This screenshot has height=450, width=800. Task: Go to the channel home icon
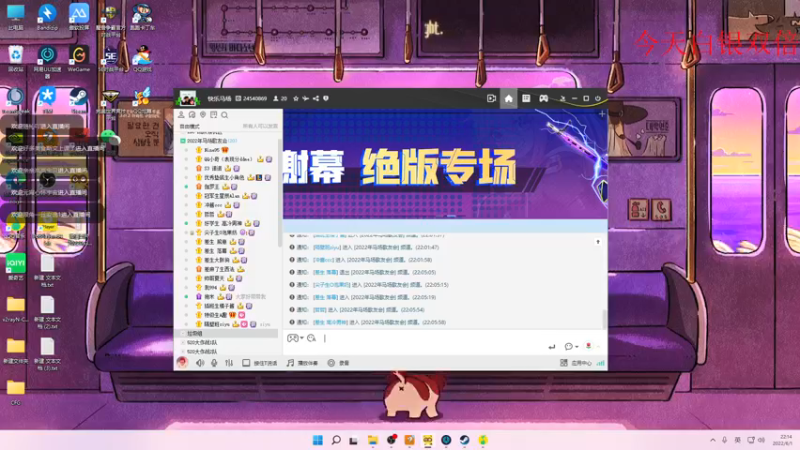pos(509,98)
